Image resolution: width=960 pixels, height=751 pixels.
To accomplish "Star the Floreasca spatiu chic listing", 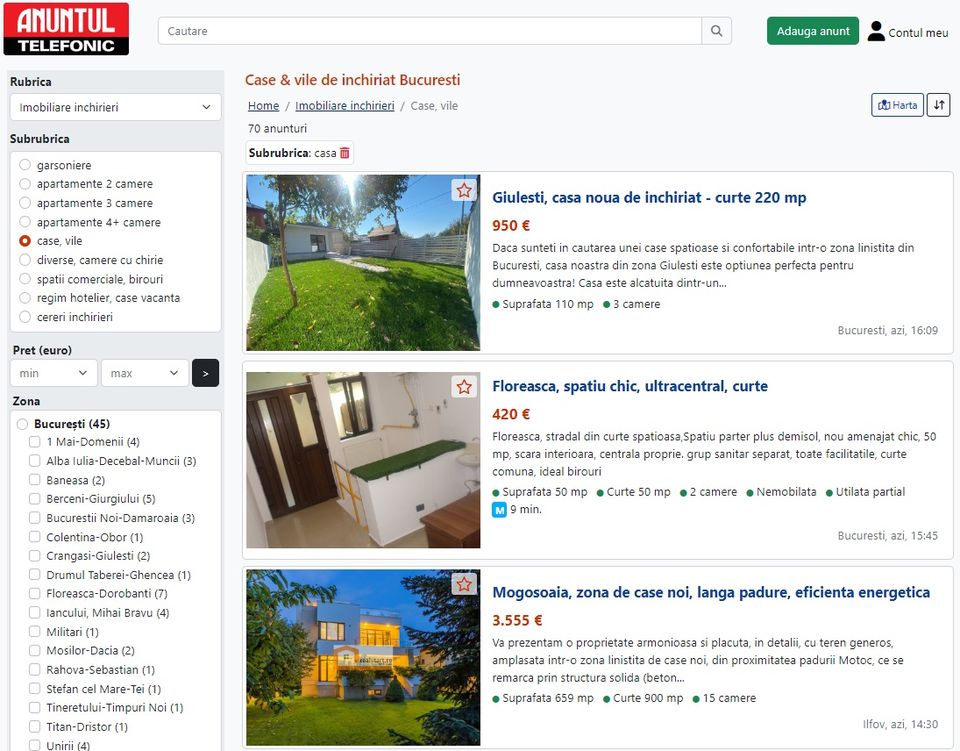I will [464, 387].
